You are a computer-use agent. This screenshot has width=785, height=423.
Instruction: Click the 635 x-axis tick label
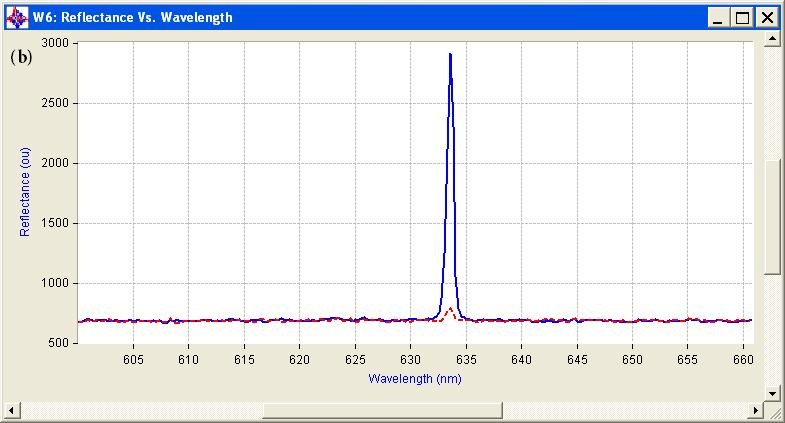466,359
